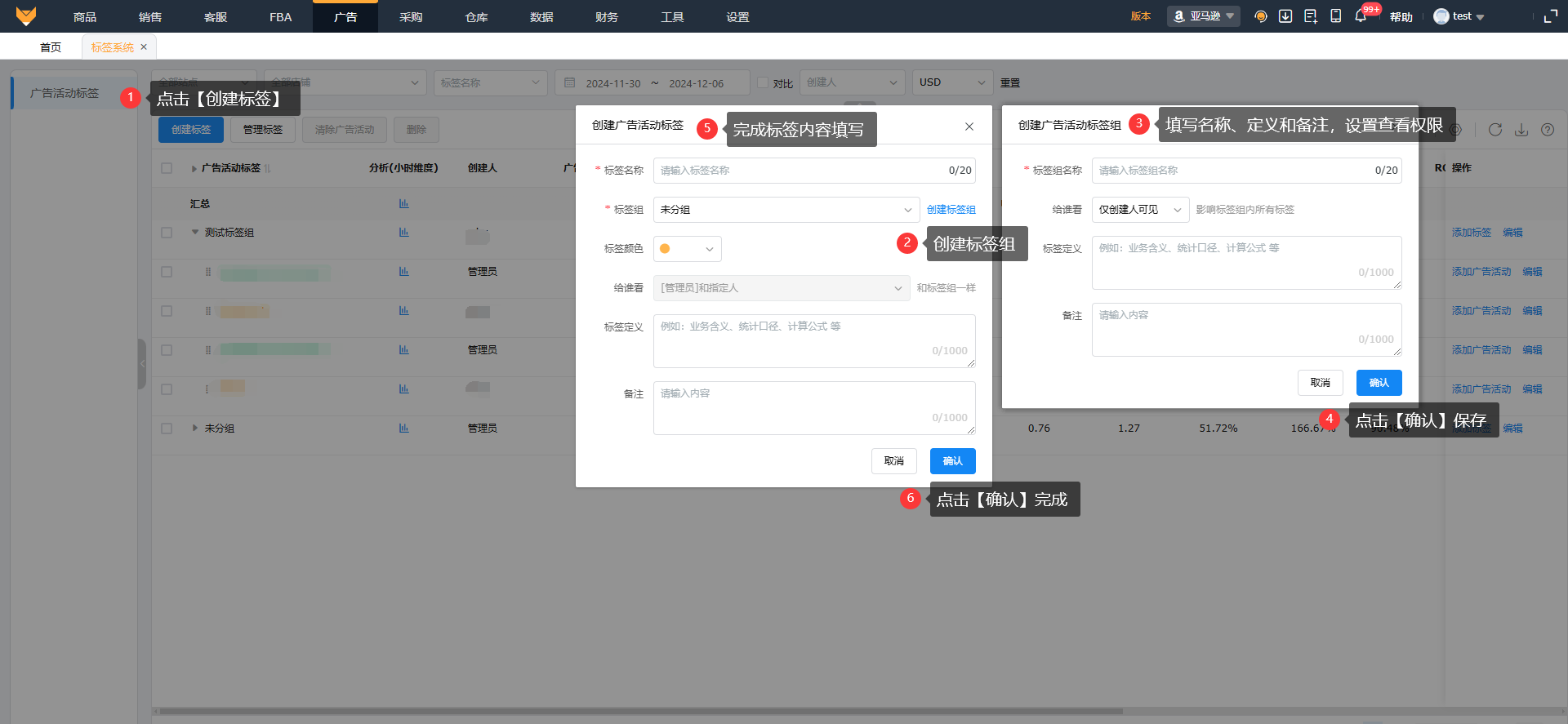Confirm the 创建广告活动标签 dialog
Screen dimensions: 1568x724
tap(953, 461)
